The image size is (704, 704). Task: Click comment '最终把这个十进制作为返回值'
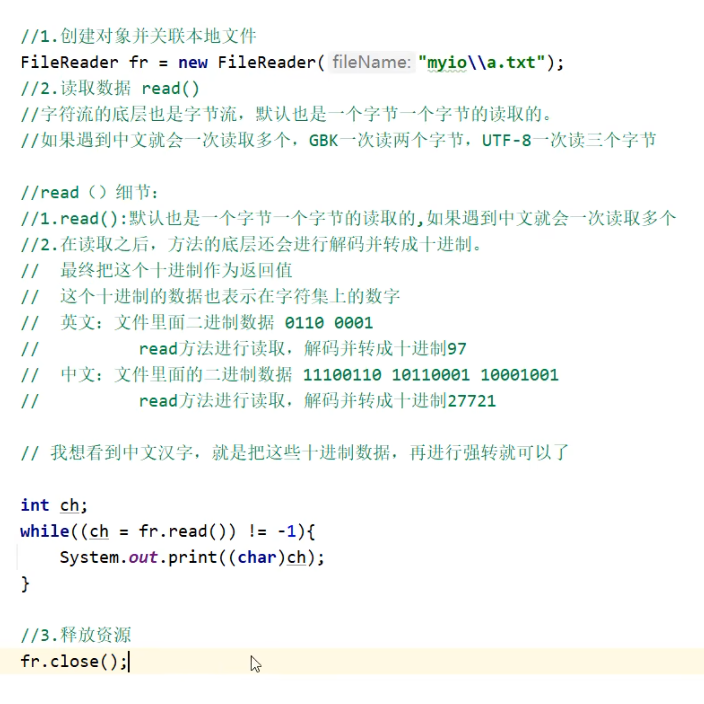tap(176, 271)
